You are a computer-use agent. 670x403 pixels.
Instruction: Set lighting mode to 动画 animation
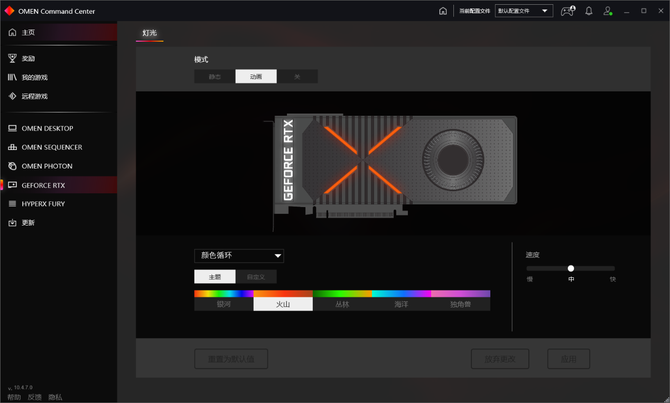256,76
